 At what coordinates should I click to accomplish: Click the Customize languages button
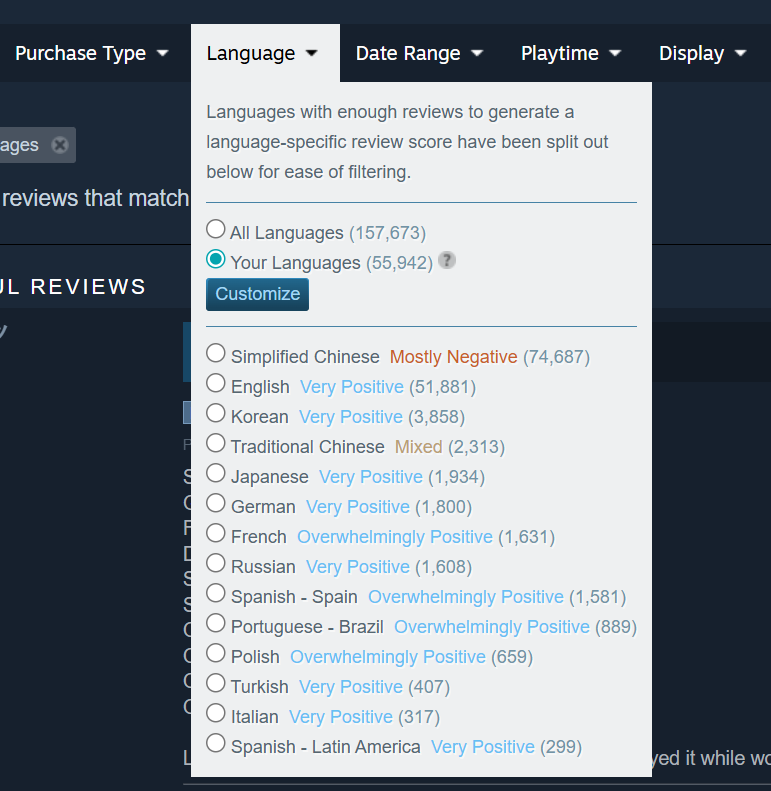coord(257,294)
